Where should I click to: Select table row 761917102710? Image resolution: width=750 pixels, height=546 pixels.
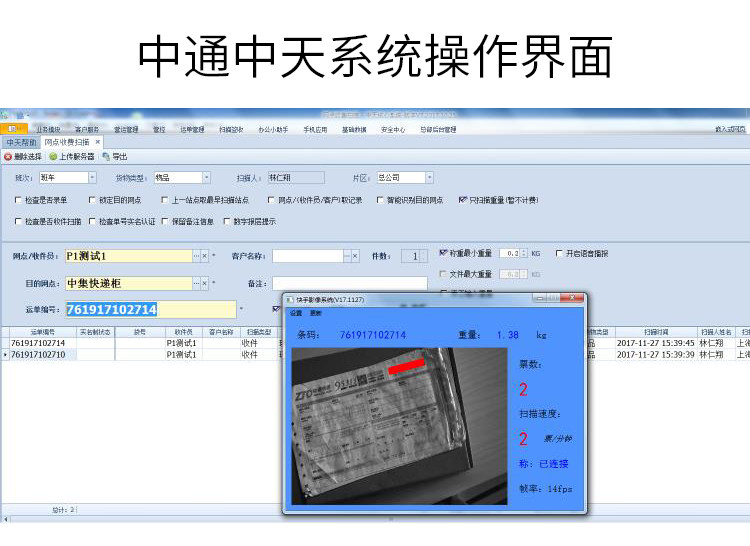coord(38,355)
